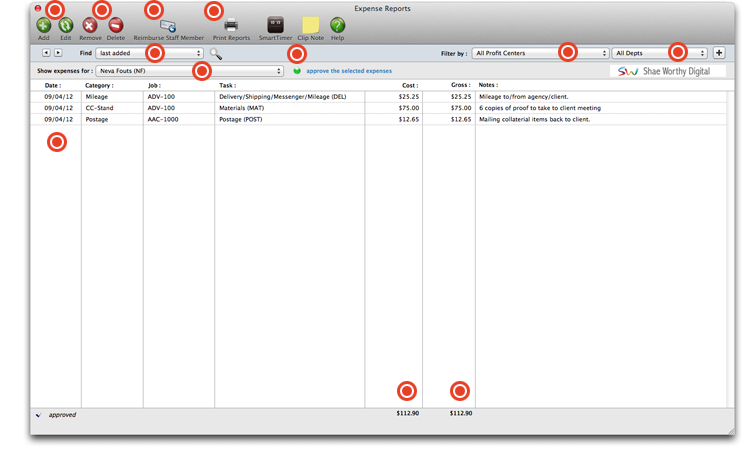Screen dimensions: 753x449
Task: Click the Delete toolbar icon
Action: click(x=116, y=25)
